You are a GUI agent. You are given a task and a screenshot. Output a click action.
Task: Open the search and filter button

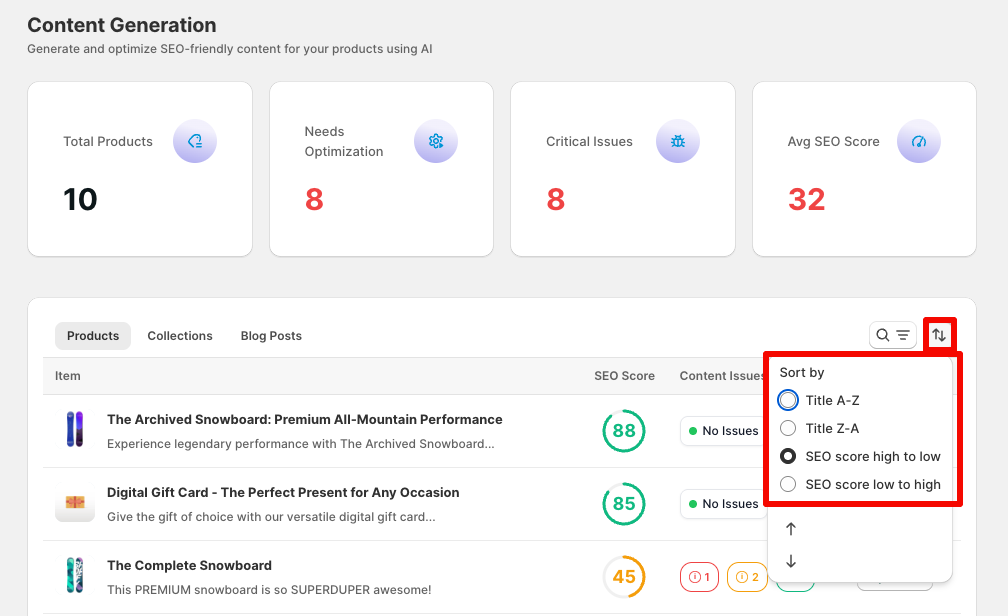892,335
